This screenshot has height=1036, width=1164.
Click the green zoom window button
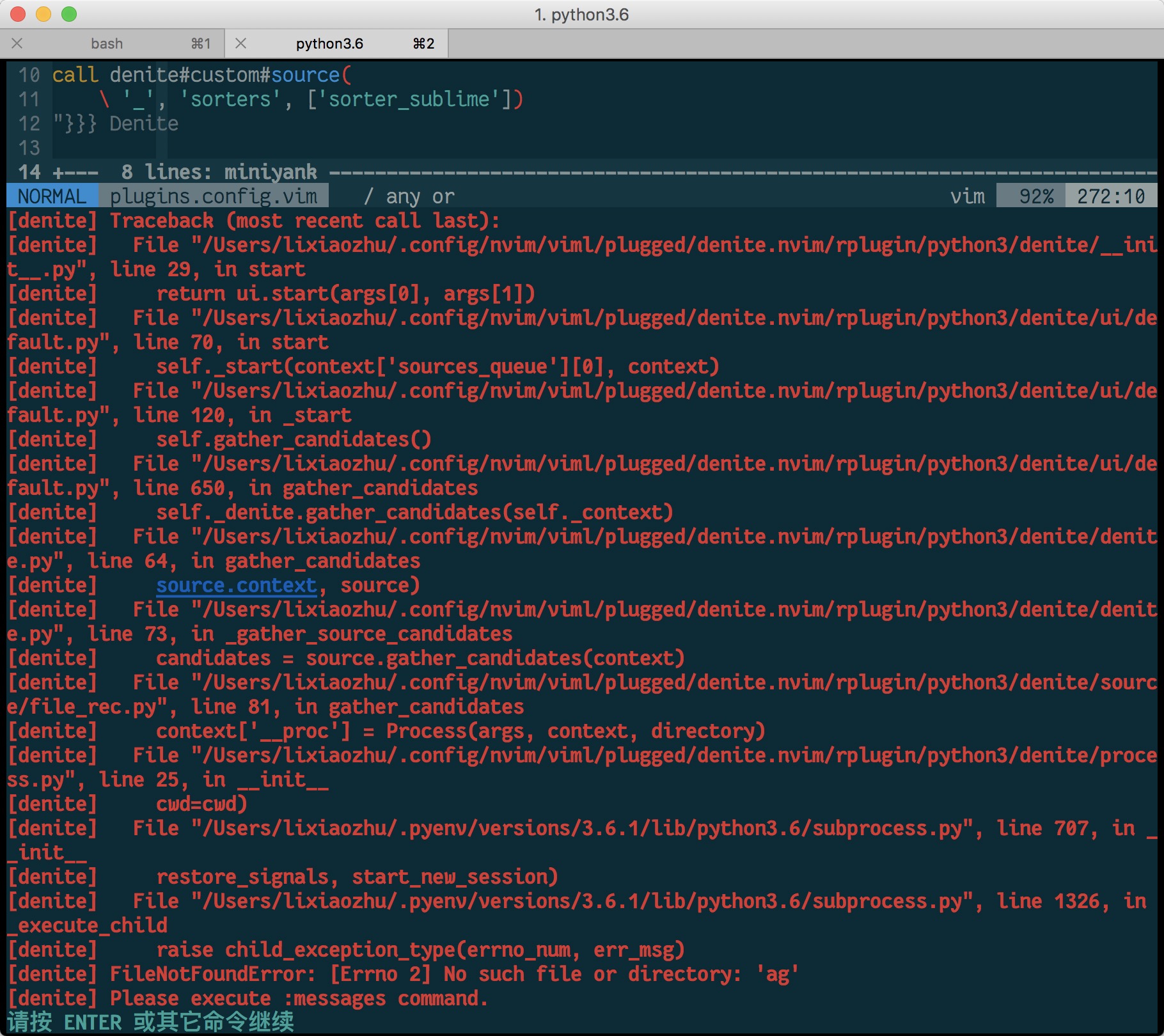(x=69, y=14)
